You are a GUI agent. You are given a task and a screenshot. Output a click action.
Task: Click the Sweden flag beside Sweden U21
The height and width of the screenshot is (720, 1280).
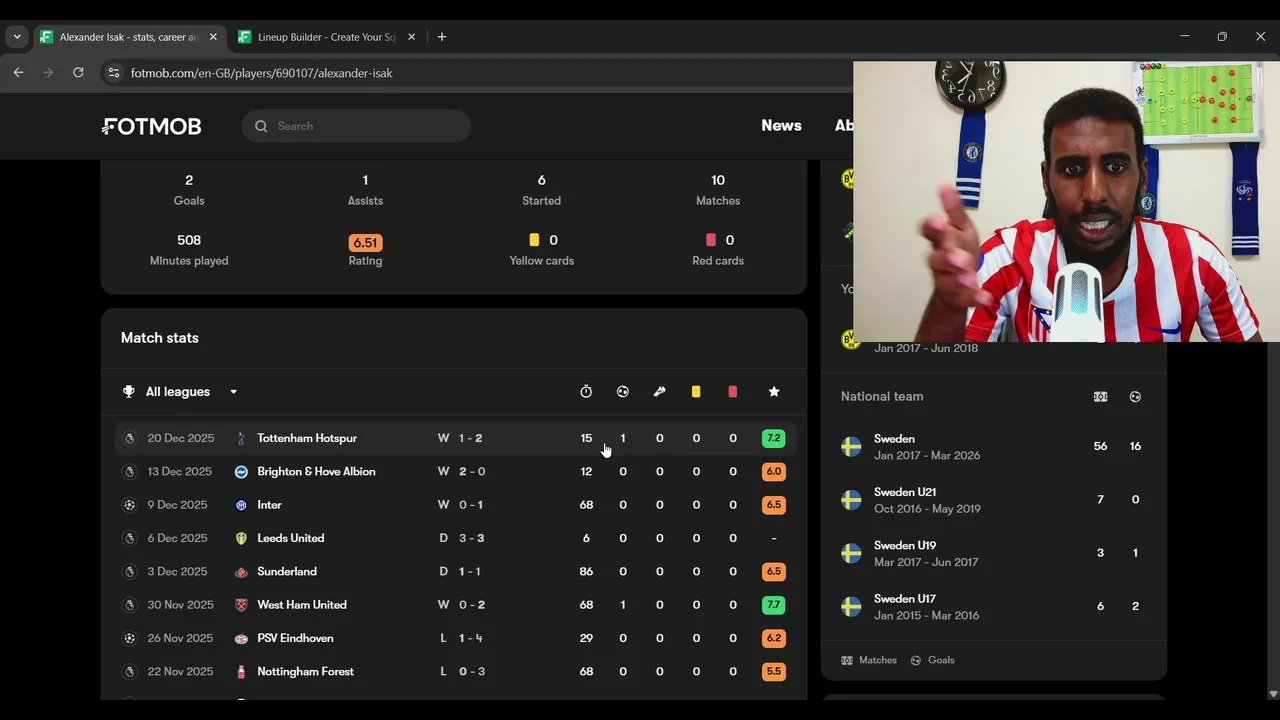tap(851, 500)
